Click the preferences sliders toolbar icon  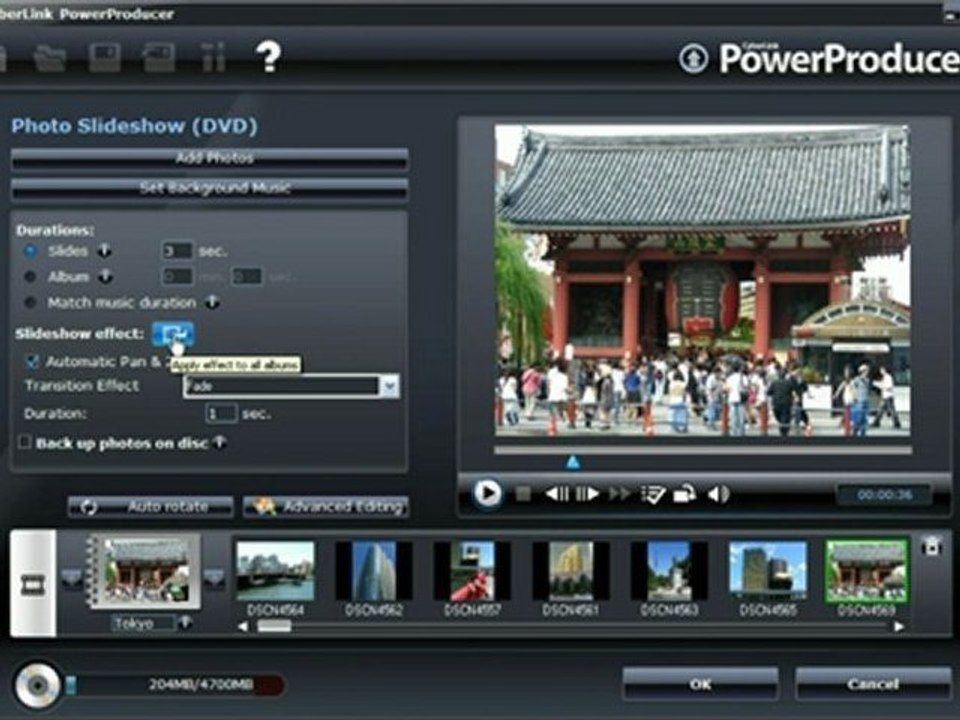[x=214, y=58]
